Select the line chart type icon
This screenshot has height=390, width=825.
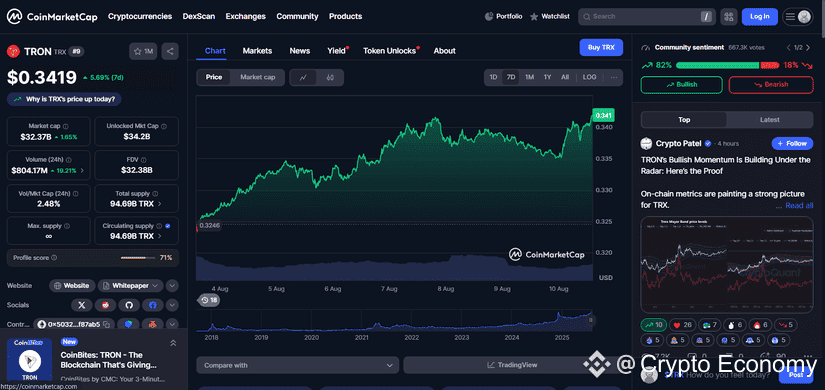pyautogui.click(x=304, y=77)
